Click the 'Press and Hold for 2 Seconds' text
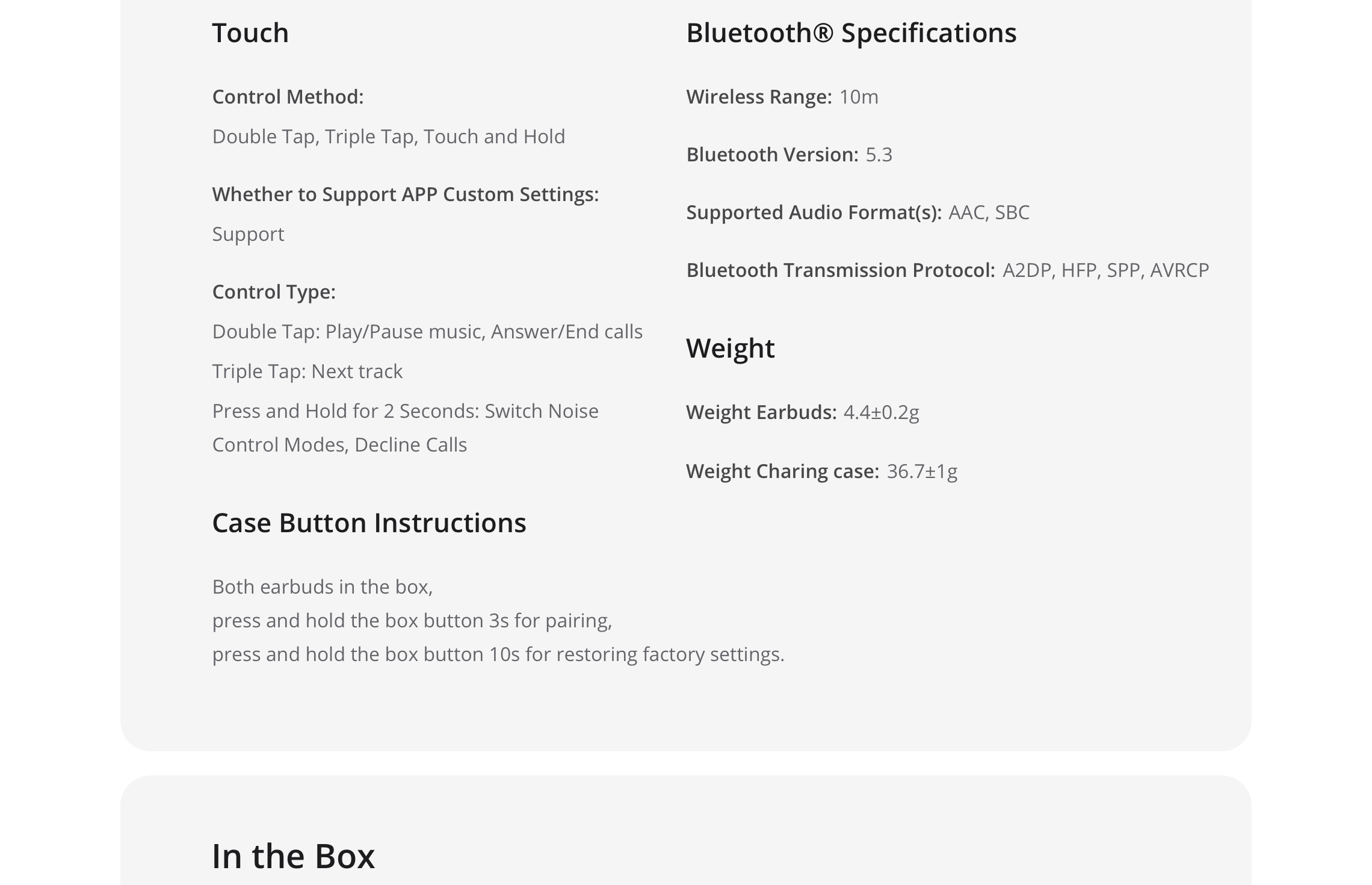Screen dimensions: 1372x885 [x=405, y=411]
